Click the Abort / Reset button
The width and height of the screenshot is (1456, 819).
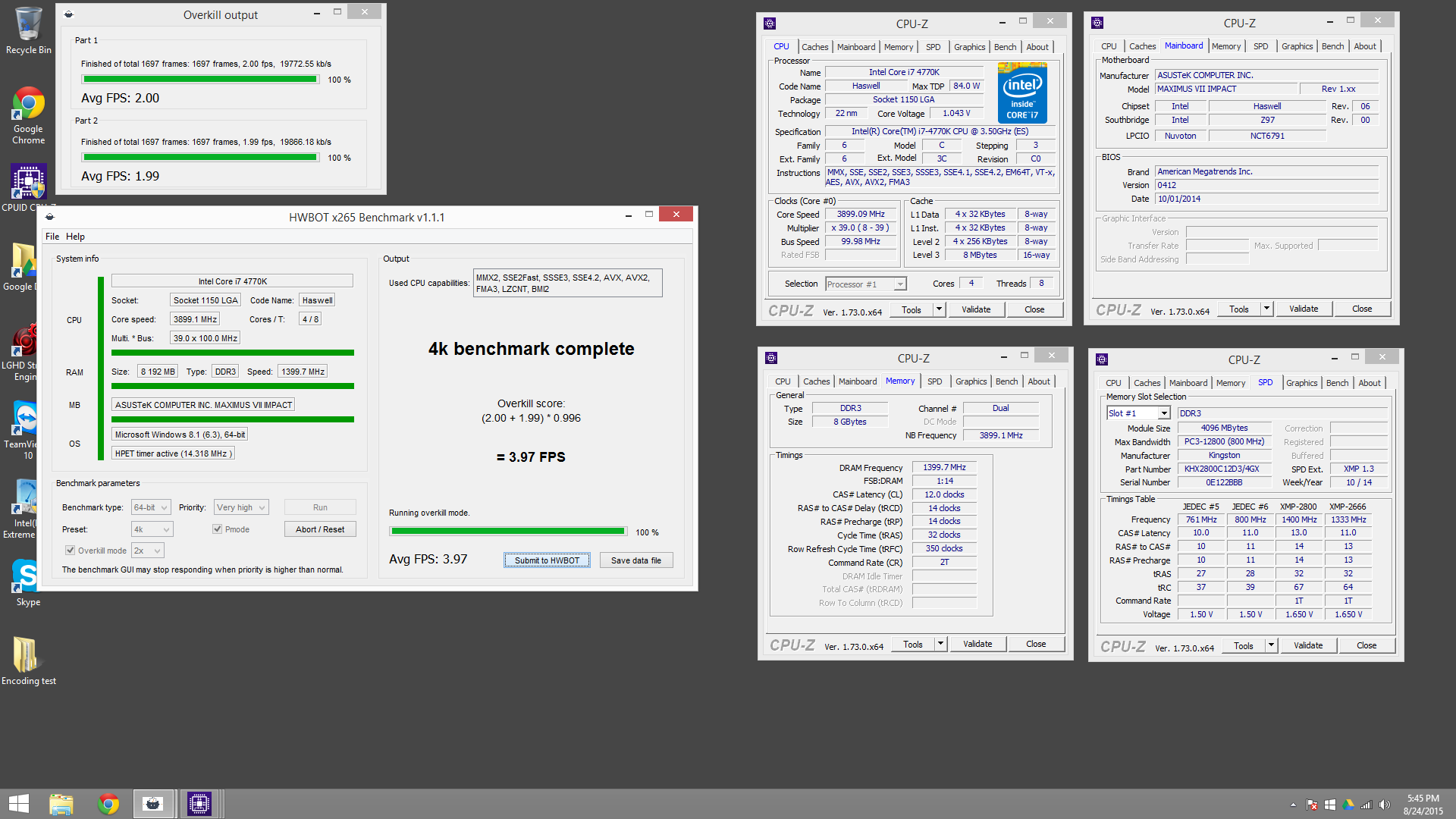[x=320, y=529]
